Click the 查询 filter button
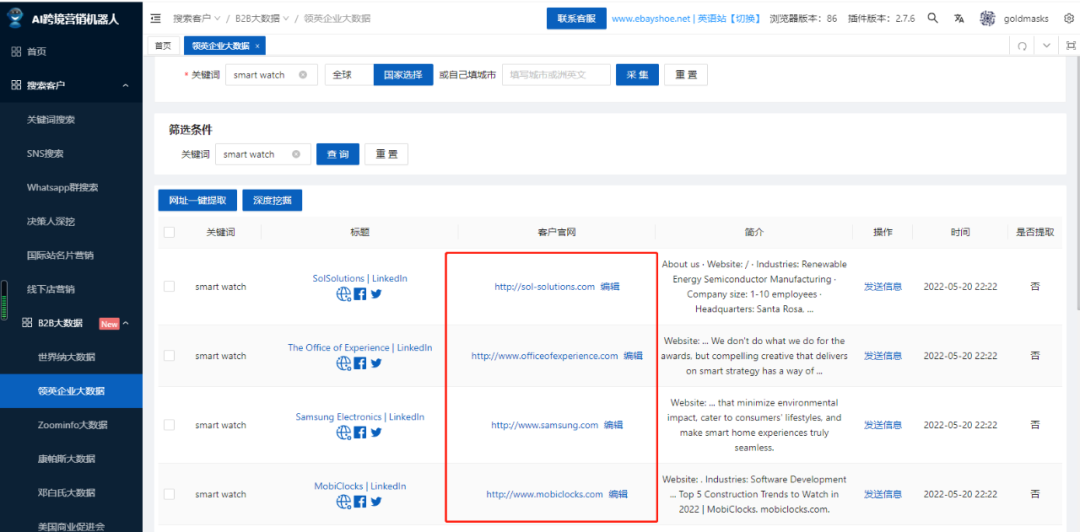The image size is (1080, 532). [338, 154]
